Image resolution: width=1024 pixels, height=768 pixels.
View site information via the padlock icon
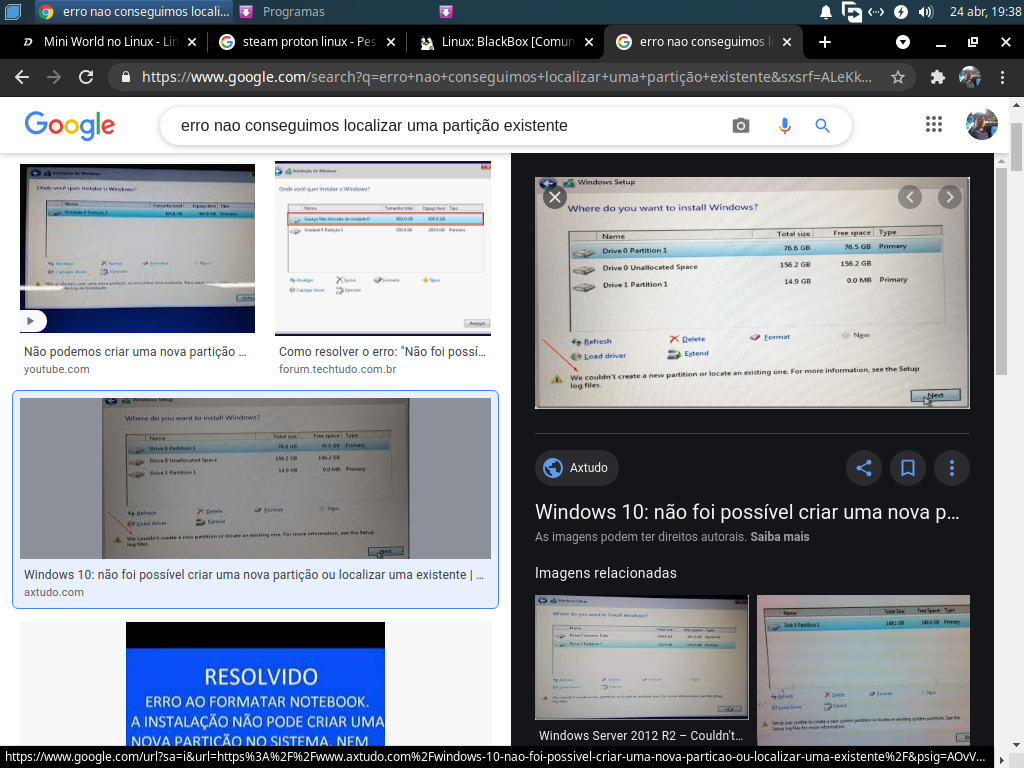[x=126, y=77]
